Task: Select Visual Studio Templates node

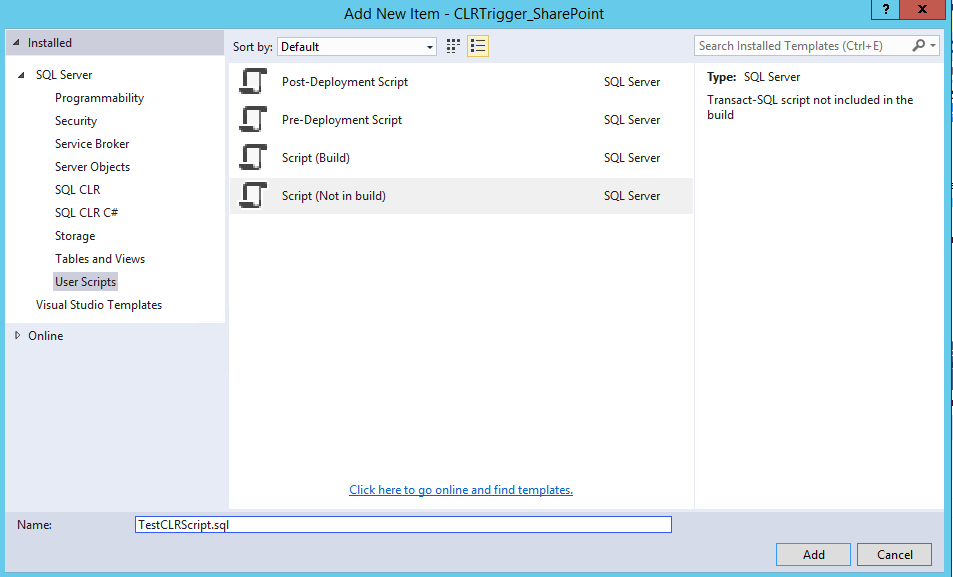Action: (98, 305)
